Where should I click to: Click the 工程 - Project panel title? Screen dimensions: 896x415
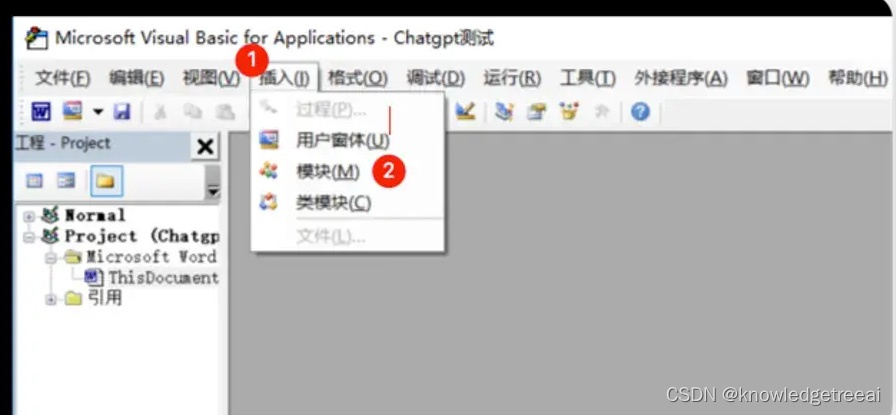63,143
